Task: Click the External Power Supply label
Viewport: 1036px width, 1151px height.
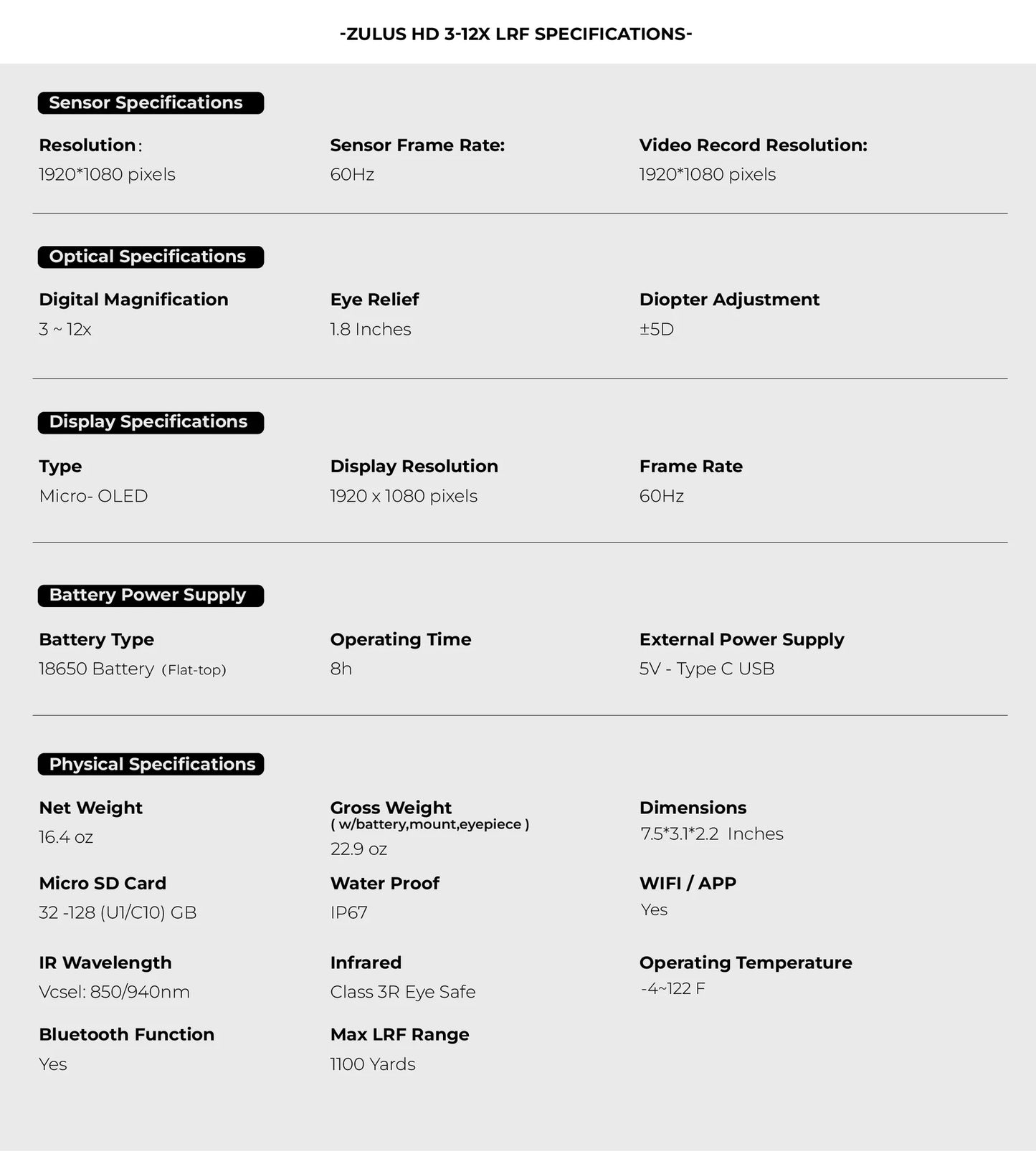Action: pyautogui.click(x=741, y=640)
